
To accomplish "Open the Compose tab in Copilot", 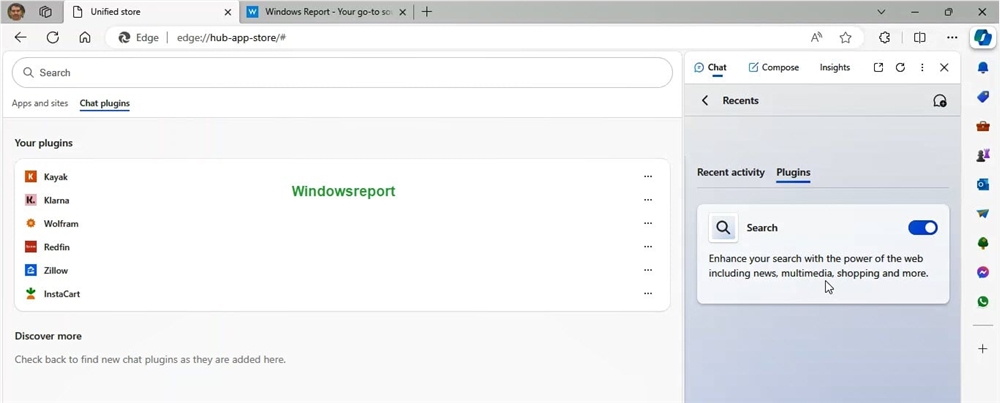I will 773,68.
